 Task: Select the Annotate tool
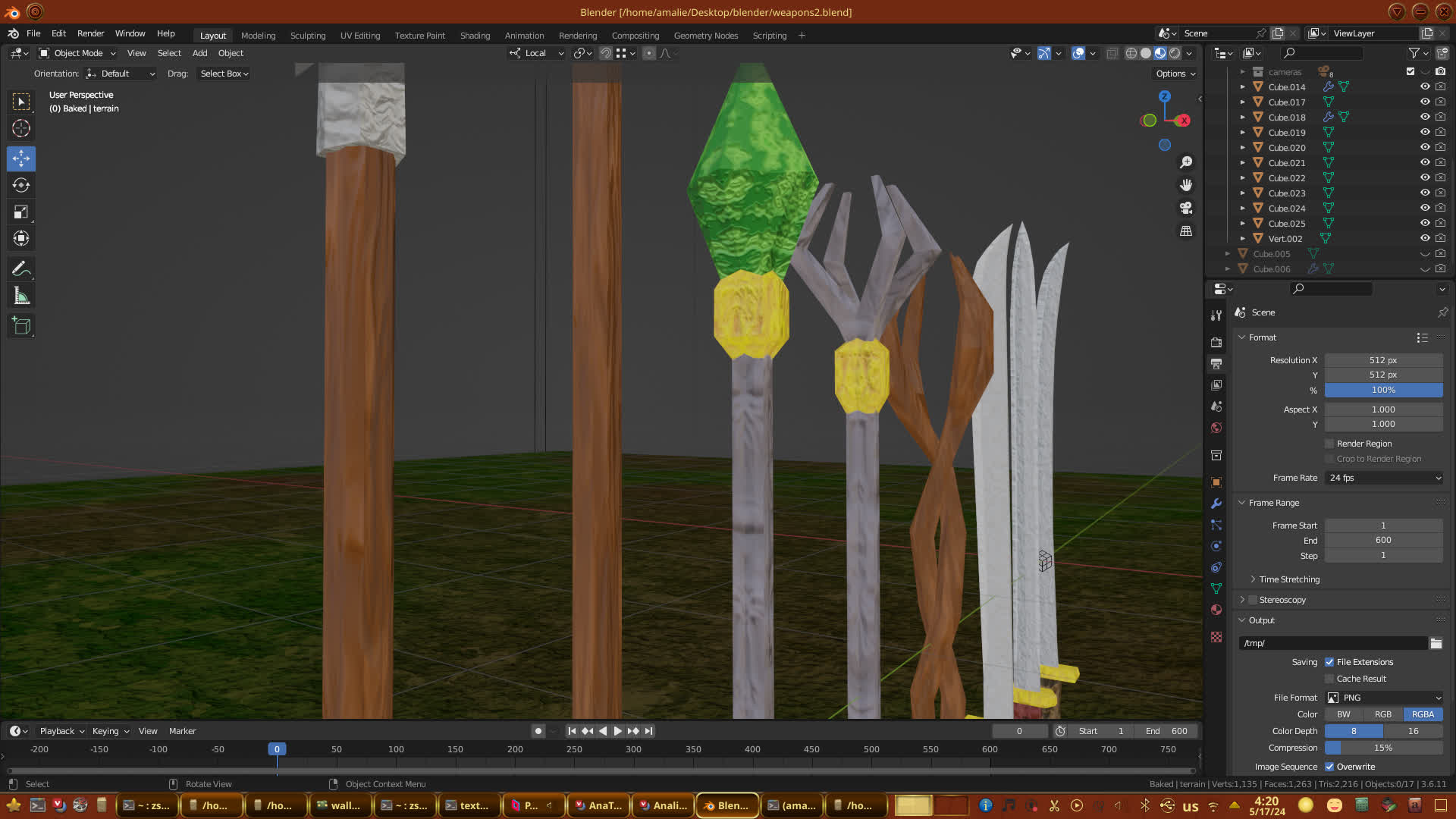(x=21, y=269)
